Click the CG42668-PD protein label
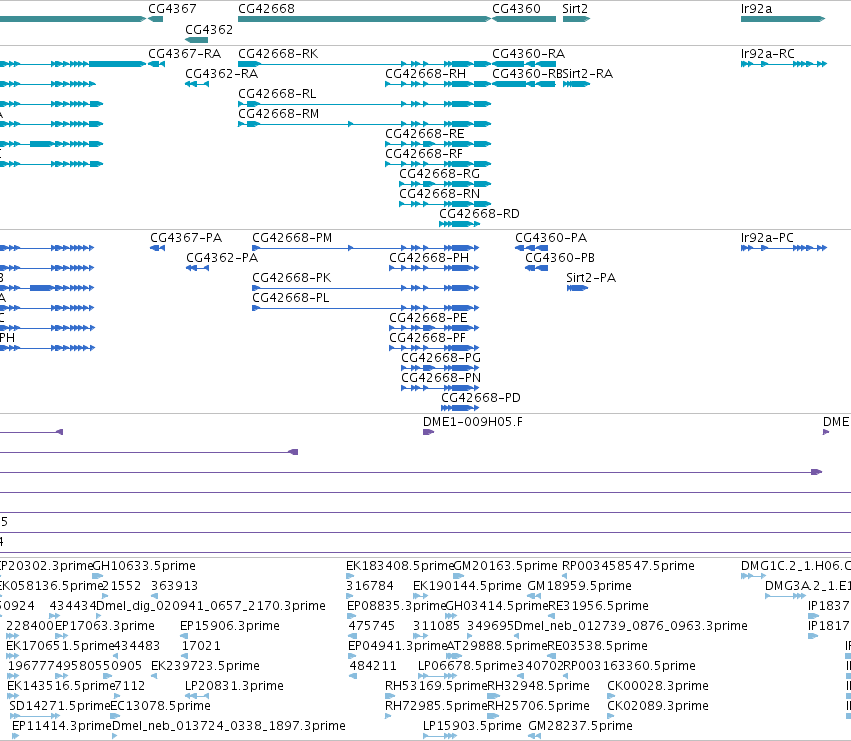The image size is (851, 741). tap(481, 398)
